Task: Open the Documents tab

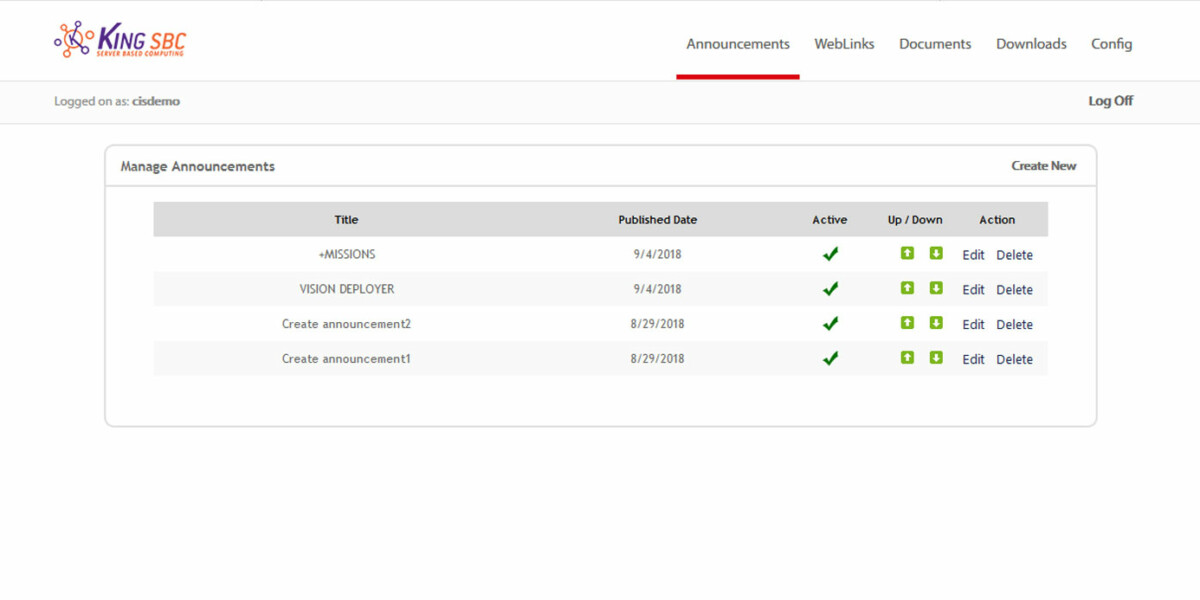Action: [x=934, y=44]
